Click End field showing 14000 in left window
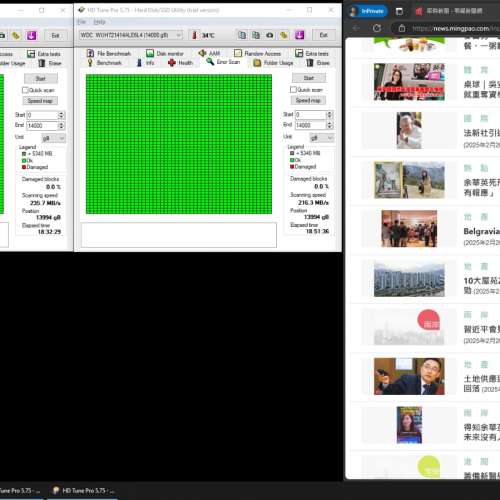Viewport: 500px width, 500px height. [x=42, y=125]
